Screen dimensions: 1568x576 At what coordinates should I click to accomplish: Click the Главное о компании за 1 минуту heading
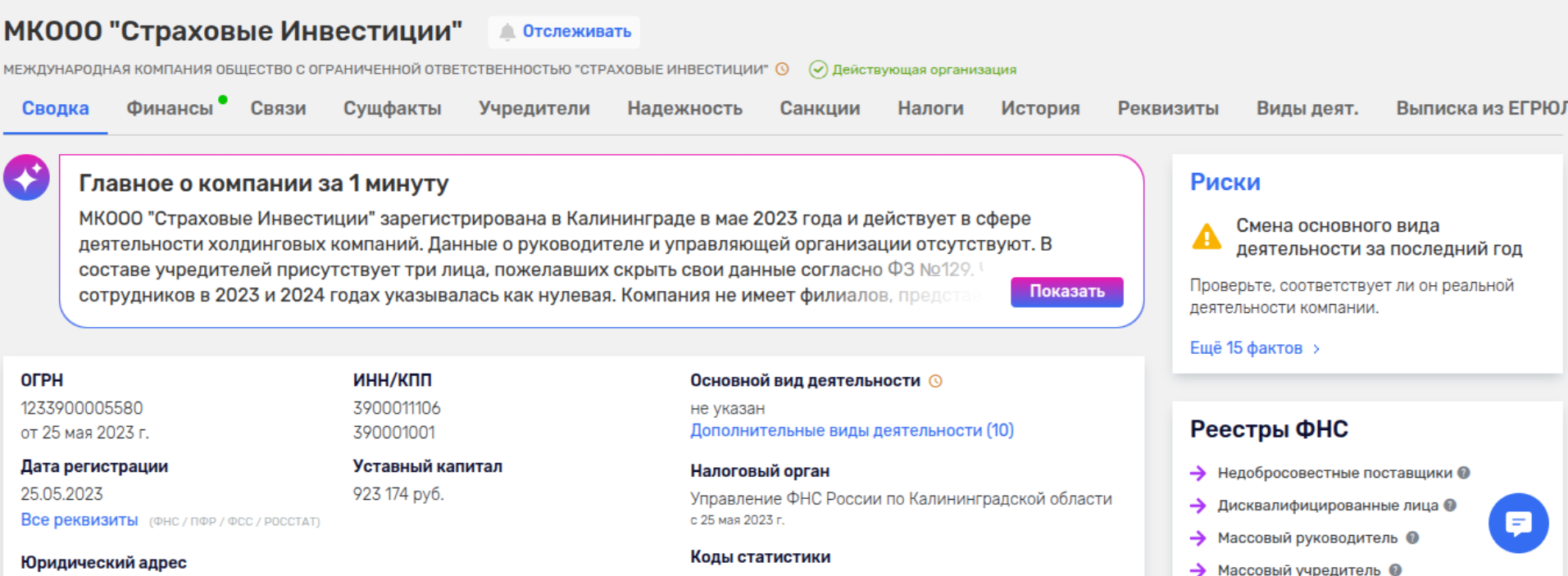pyautogui.click(x=264, y=184)
